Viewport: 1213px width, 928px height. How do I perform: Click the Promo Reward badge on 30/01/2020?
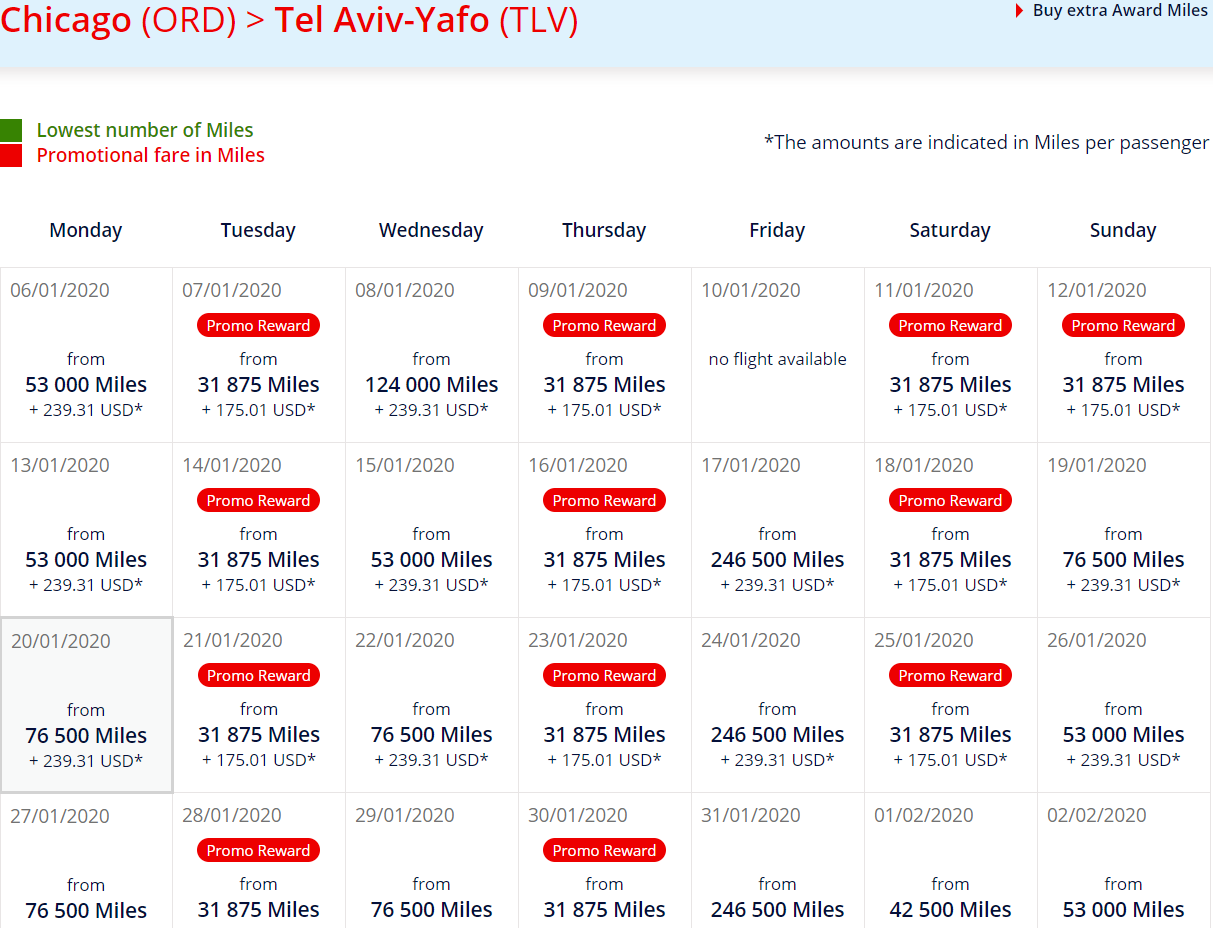tap(605, 850)
